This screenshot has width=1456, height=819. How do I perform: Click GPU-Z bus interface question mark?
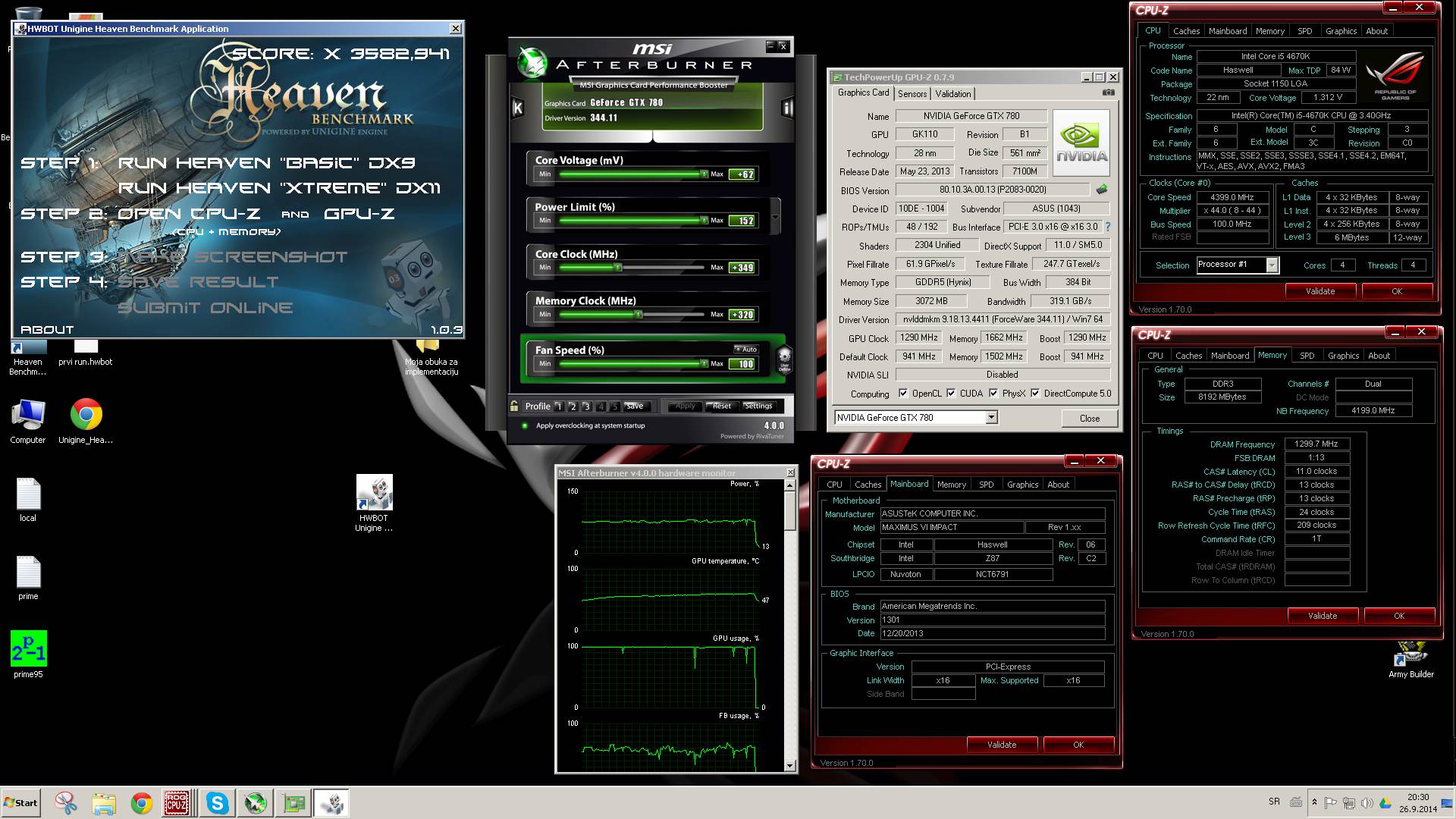[x=1108, y=227]
